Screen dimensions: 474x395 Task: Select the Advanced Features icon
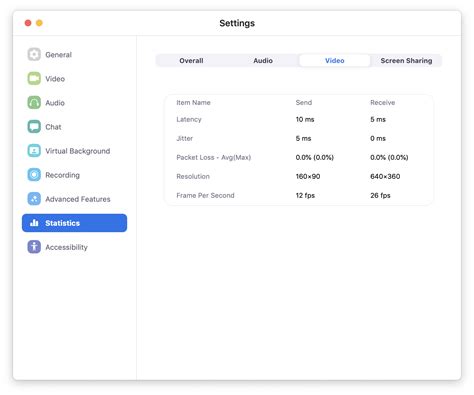pos(34,199)
